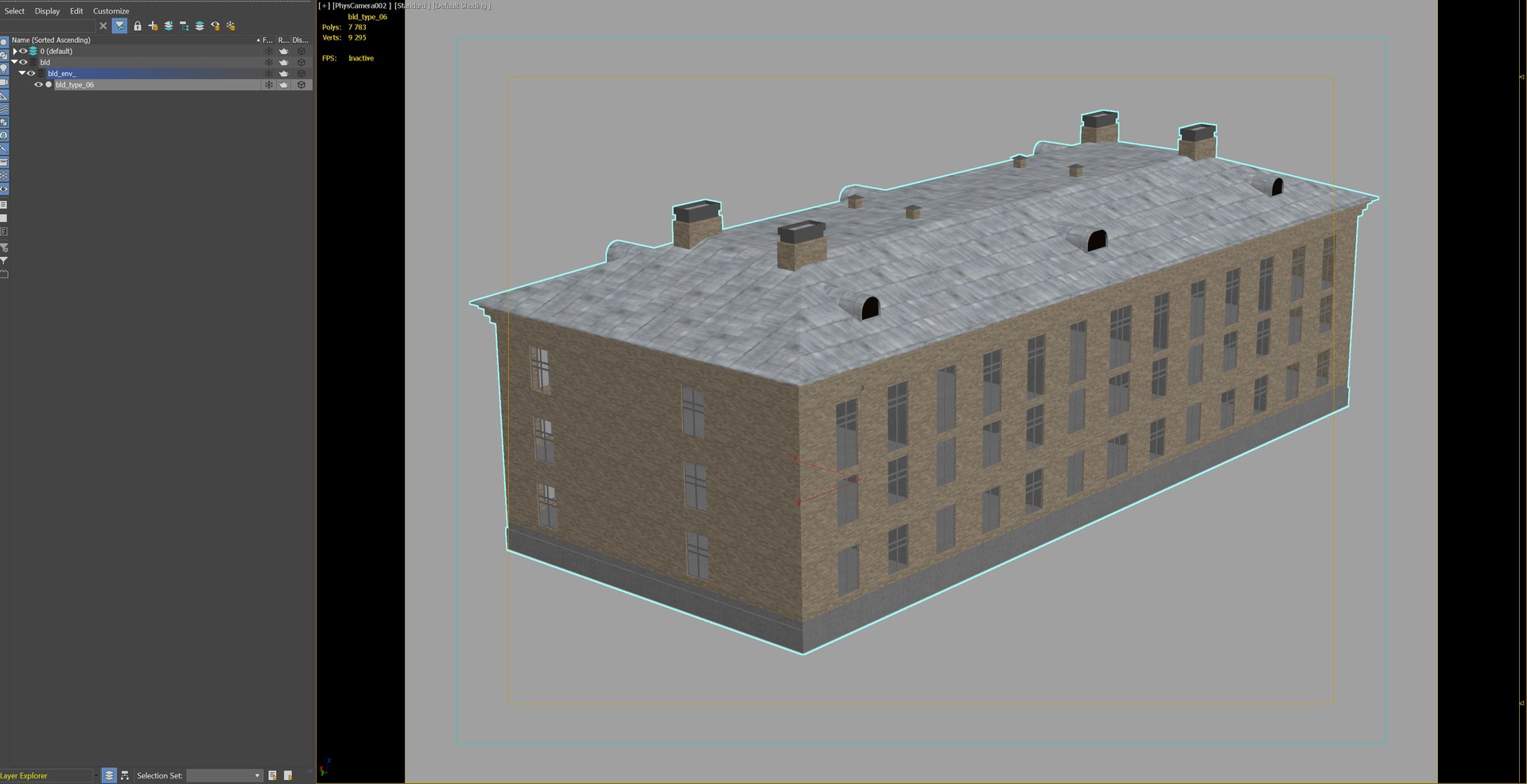Click the second selection set page icon
1527x784 pixels.
[288, 775]
